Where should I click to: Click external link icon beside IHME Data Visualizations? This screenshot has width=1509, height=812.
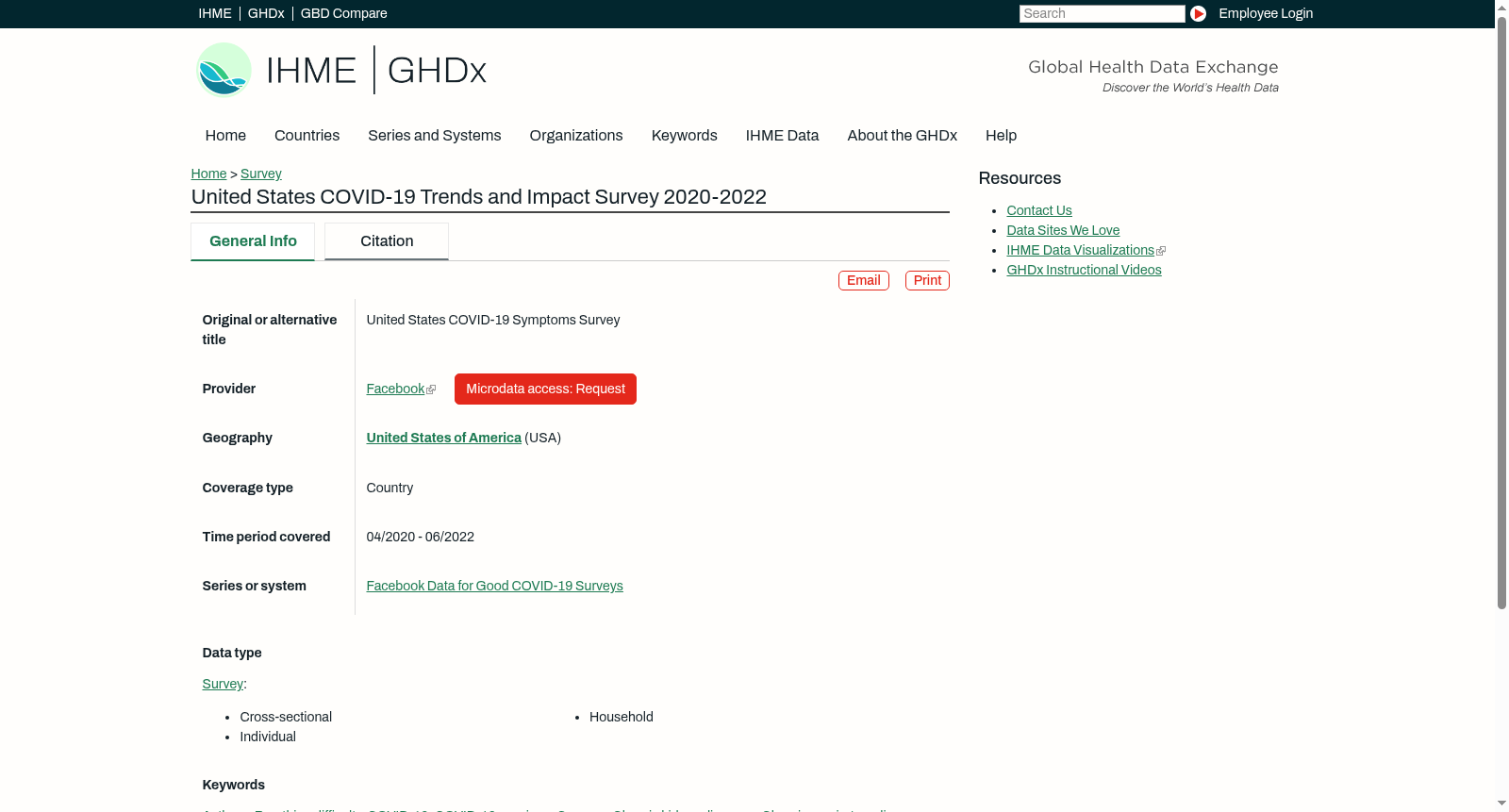pyautogui.click(x=1161, y=251)
